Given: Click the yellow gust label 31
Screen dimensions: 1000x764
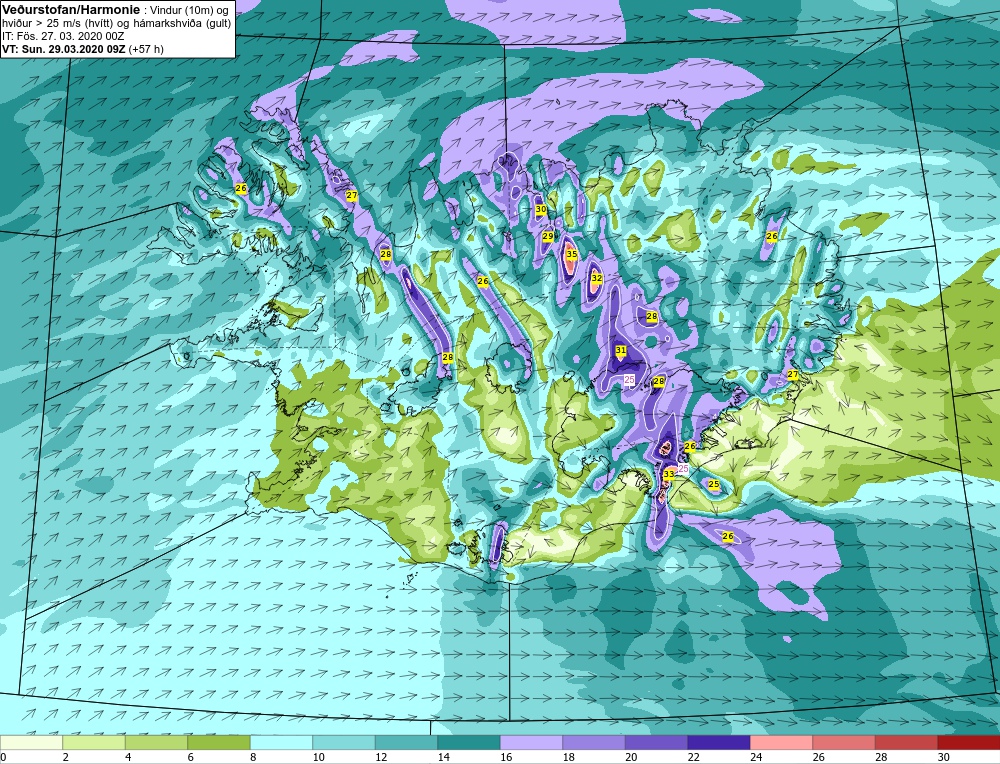Looking at the screenshot, I should point(621,351).
